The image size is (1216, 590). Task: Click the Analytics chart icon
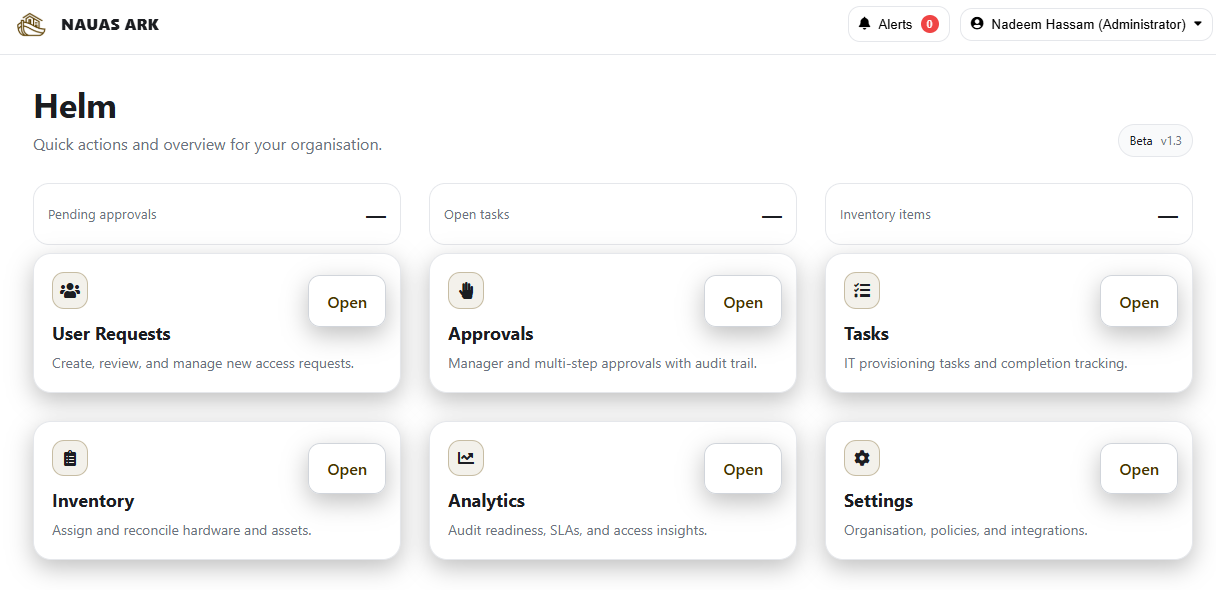[x=466, y=458]
